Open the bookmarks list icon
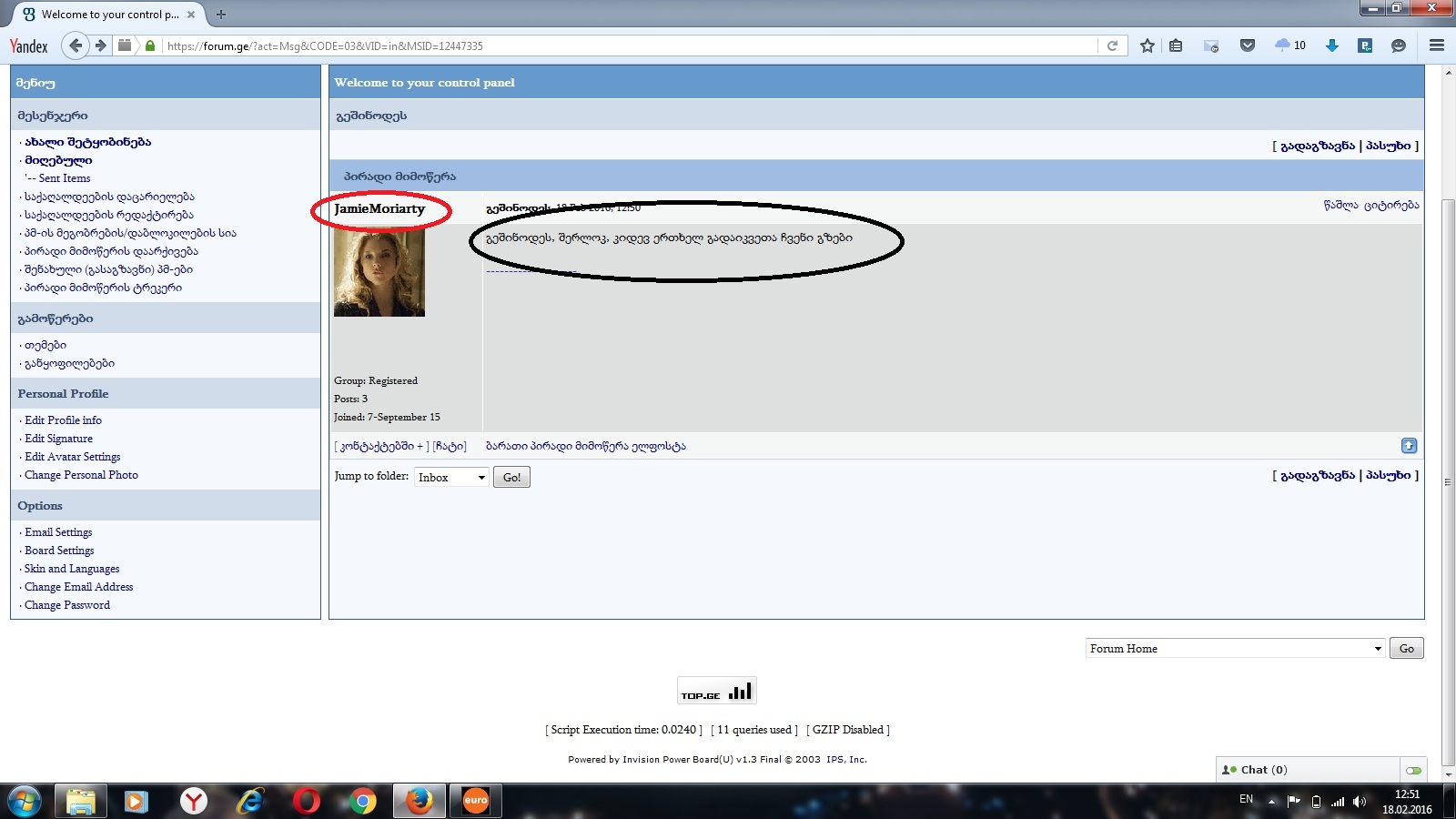 (x=1176, y=45)
